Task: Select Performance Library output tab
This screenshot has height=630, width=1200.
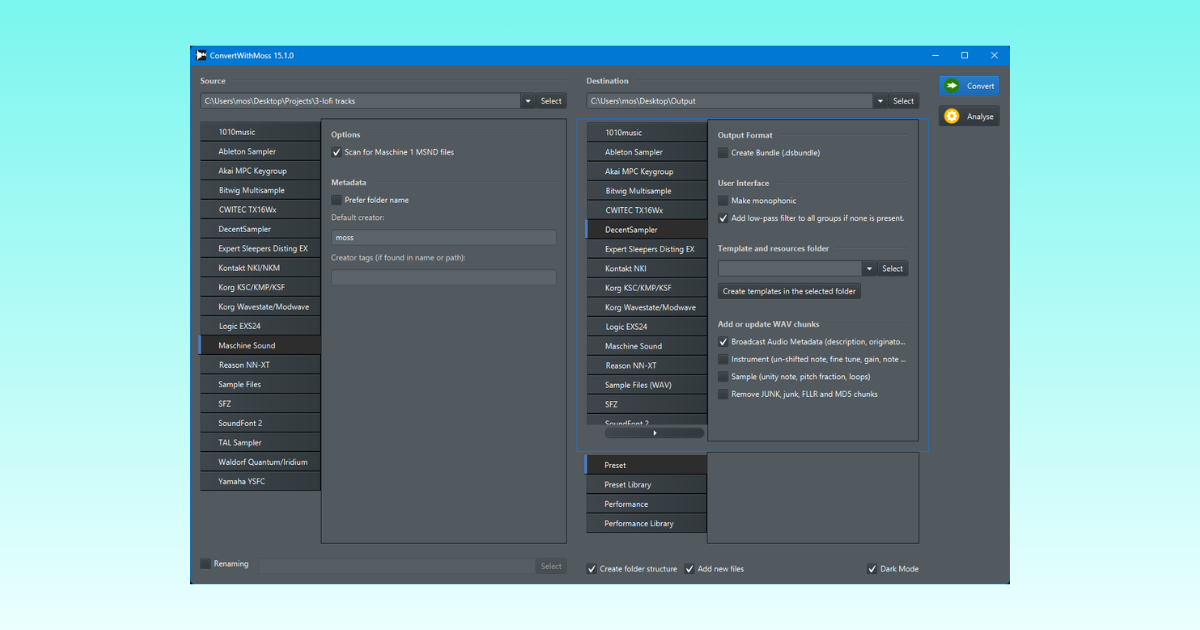Action: pyautogui.click(x=646, y=524)
